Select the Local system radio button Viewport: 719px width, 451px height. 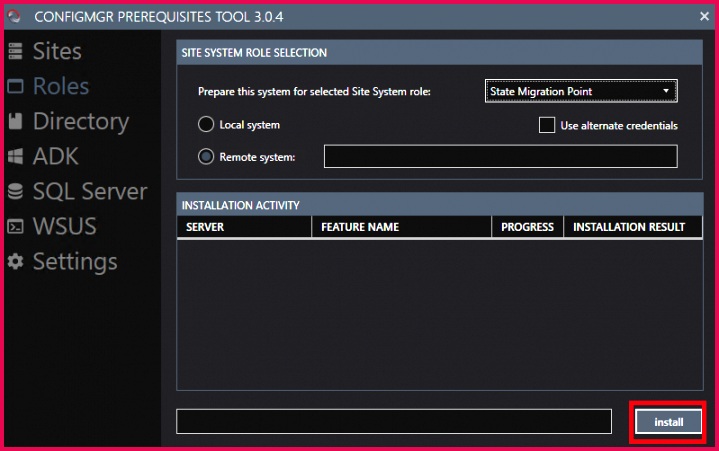[x=206, y=124]
